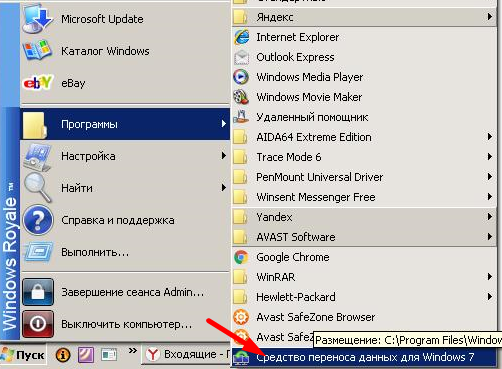Click the AIDA64 Extreme Edition folder icon
Screen dimensions: 502x369
click(240, 137)
